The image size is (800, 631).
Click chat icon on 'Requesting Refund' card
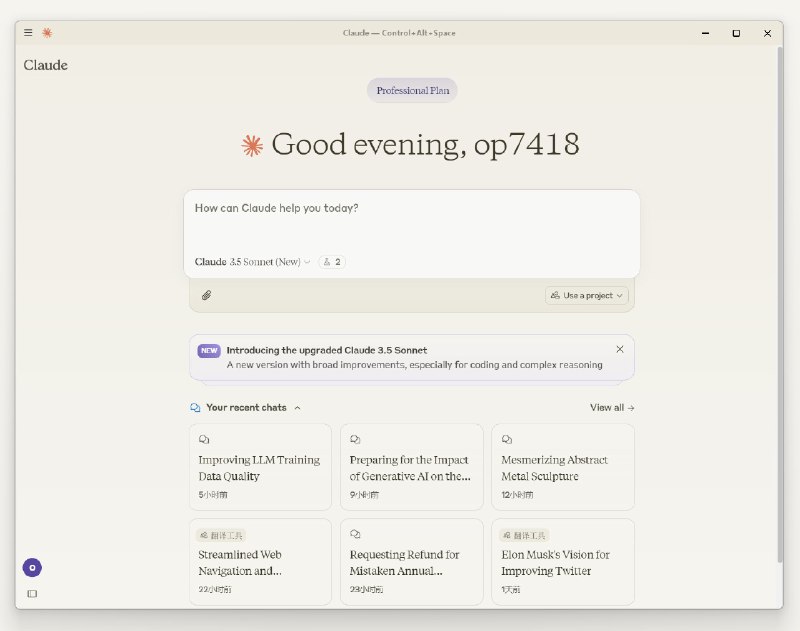coord(355,534)
